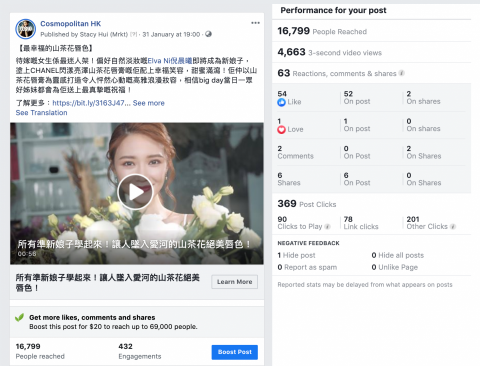Click the 432 Engagements stat
Image resolution: width=480 pixels, height=366 pixels.
pyautogui.click(x=140, y=351)
